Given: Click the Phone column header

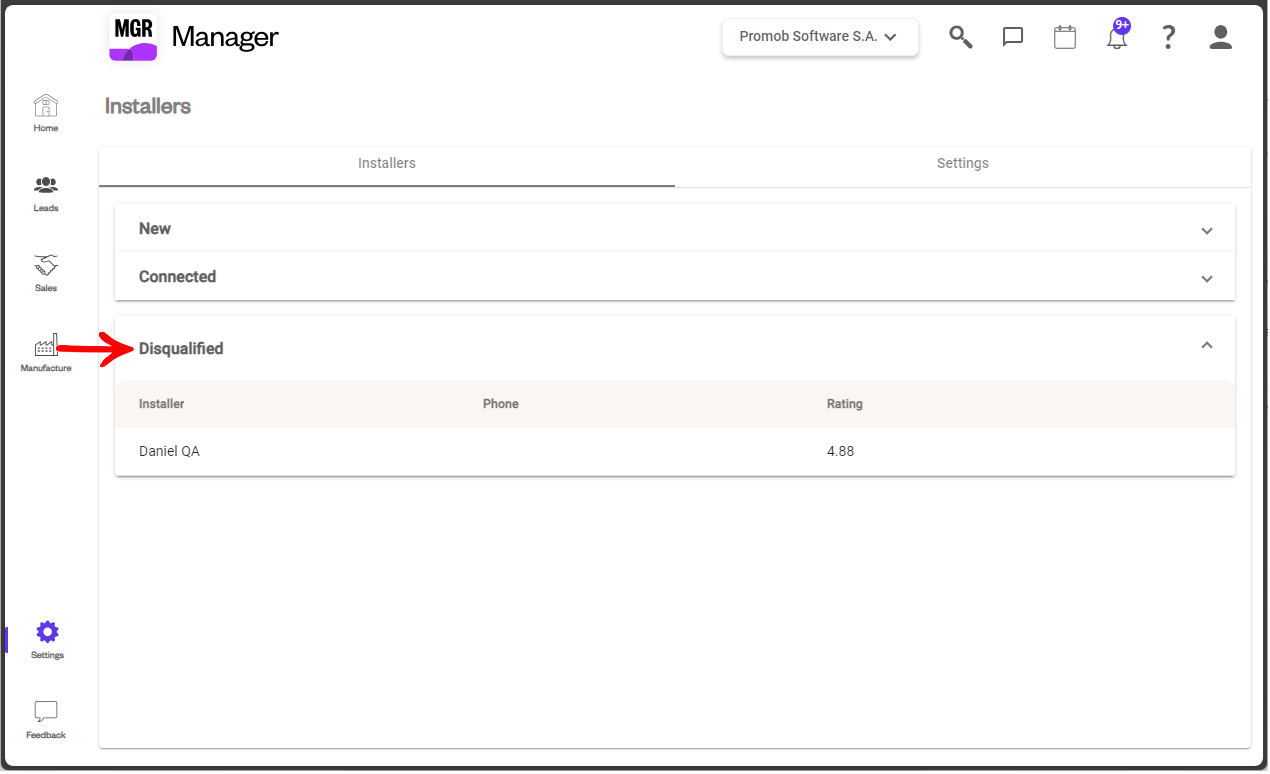Looking at the screenshot, I should (x=501, y=404).
